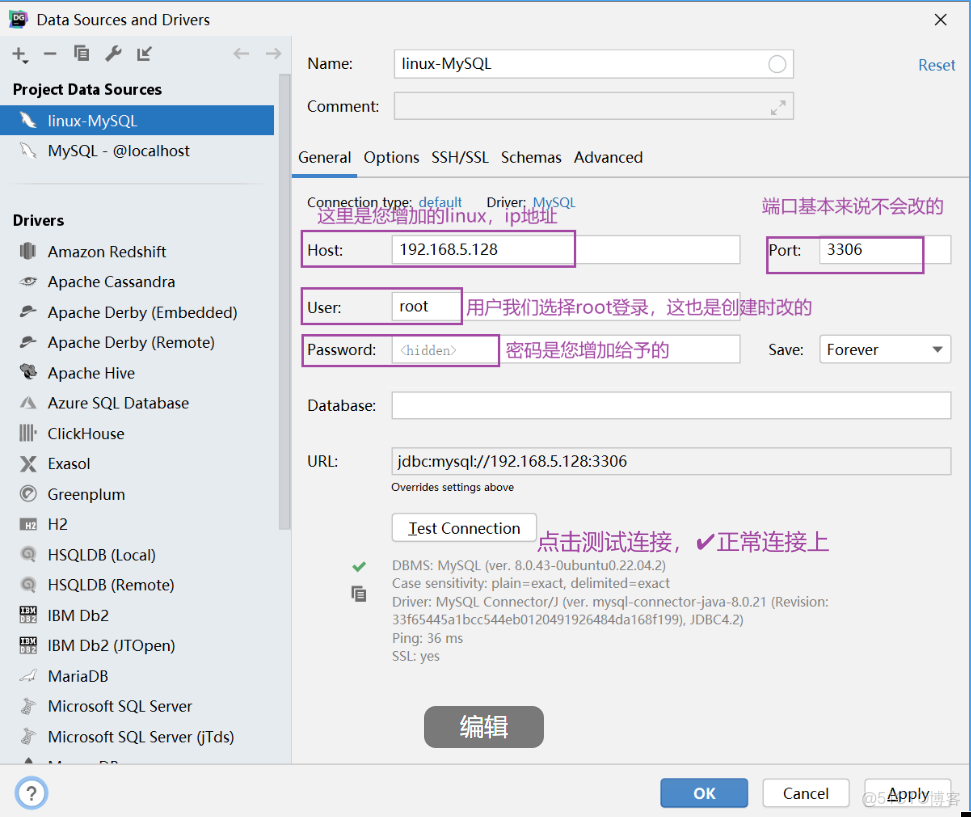Viewport: 971px width, 817px height.
Task: Open the Save Forever dropdown
Action: [885, 350]
